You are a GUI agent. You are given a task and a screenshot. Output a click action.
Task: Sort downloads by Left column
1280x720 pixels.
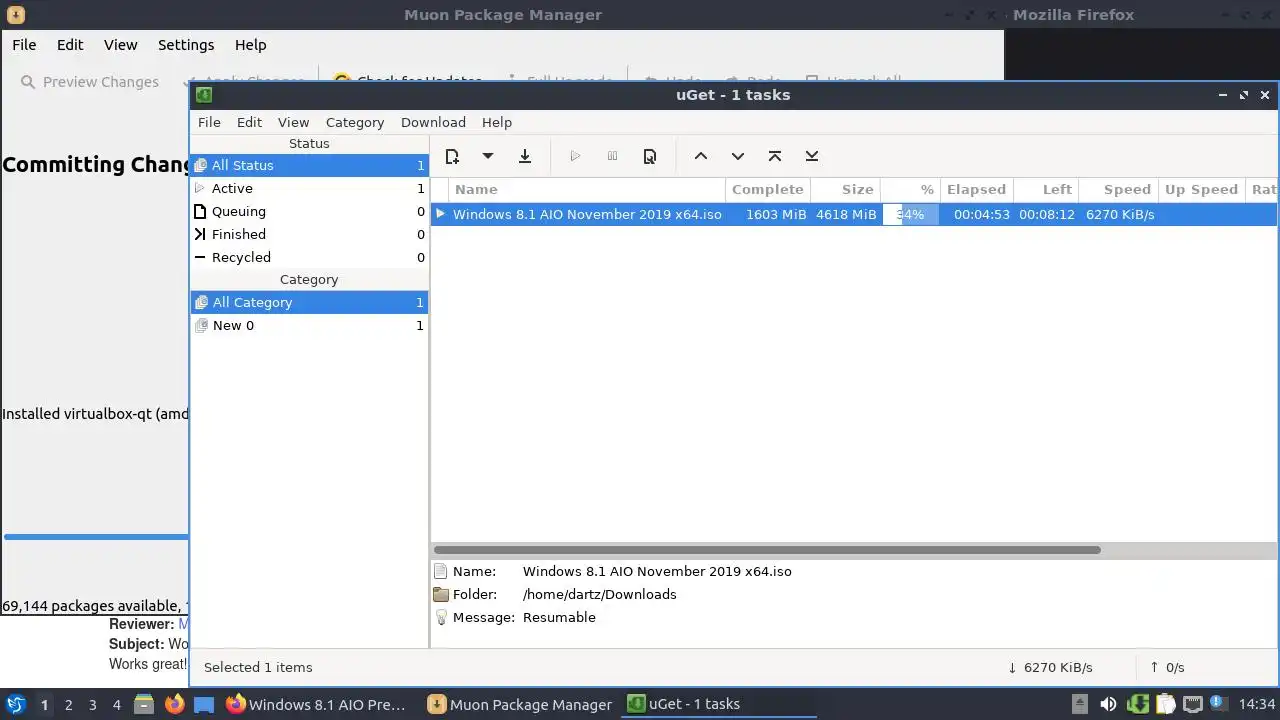point(1045,189)
